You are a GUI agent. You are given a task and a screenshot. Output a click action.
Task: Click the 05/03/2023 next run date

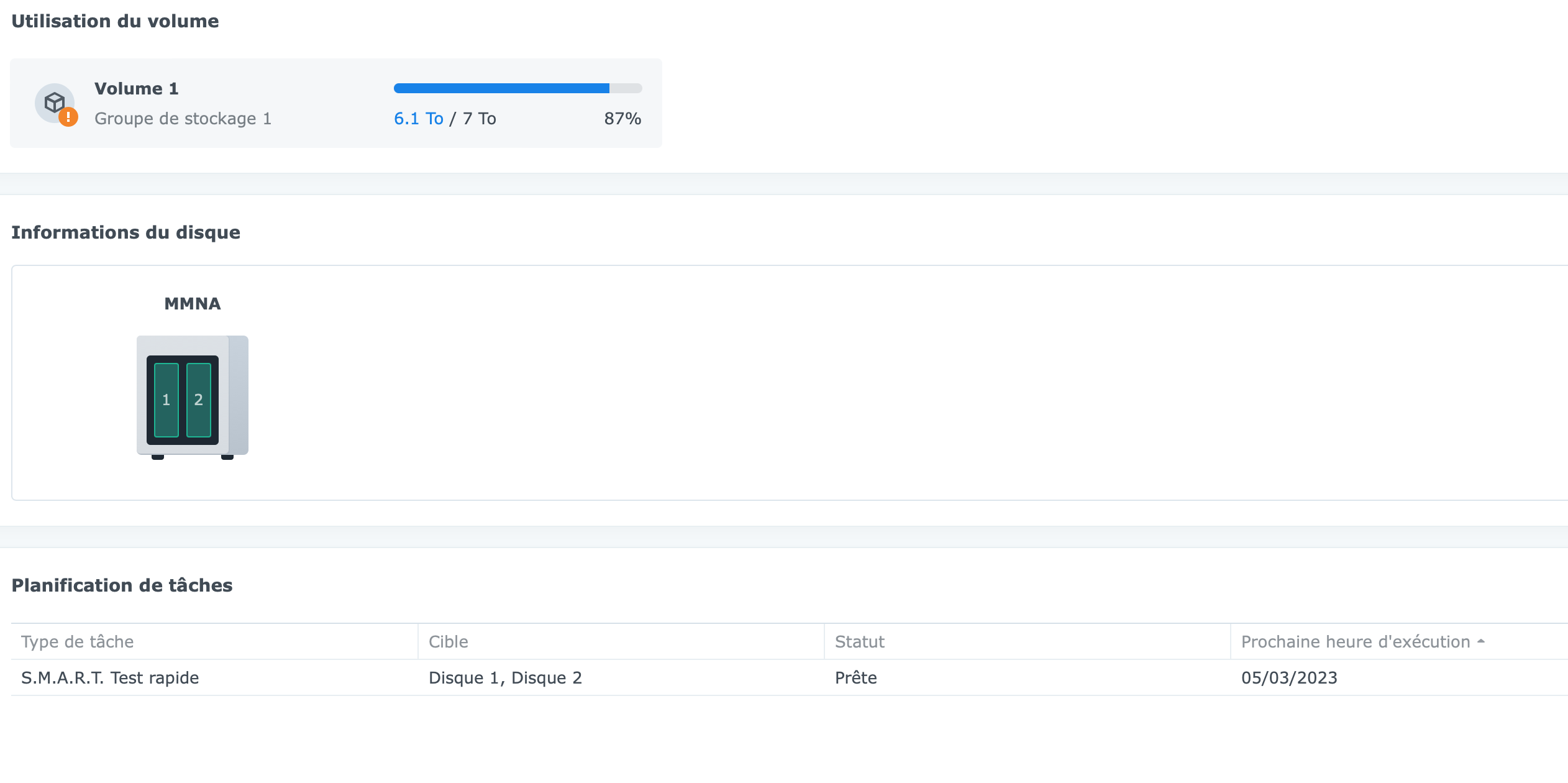pyautogui.click(x=1289, y=678)
